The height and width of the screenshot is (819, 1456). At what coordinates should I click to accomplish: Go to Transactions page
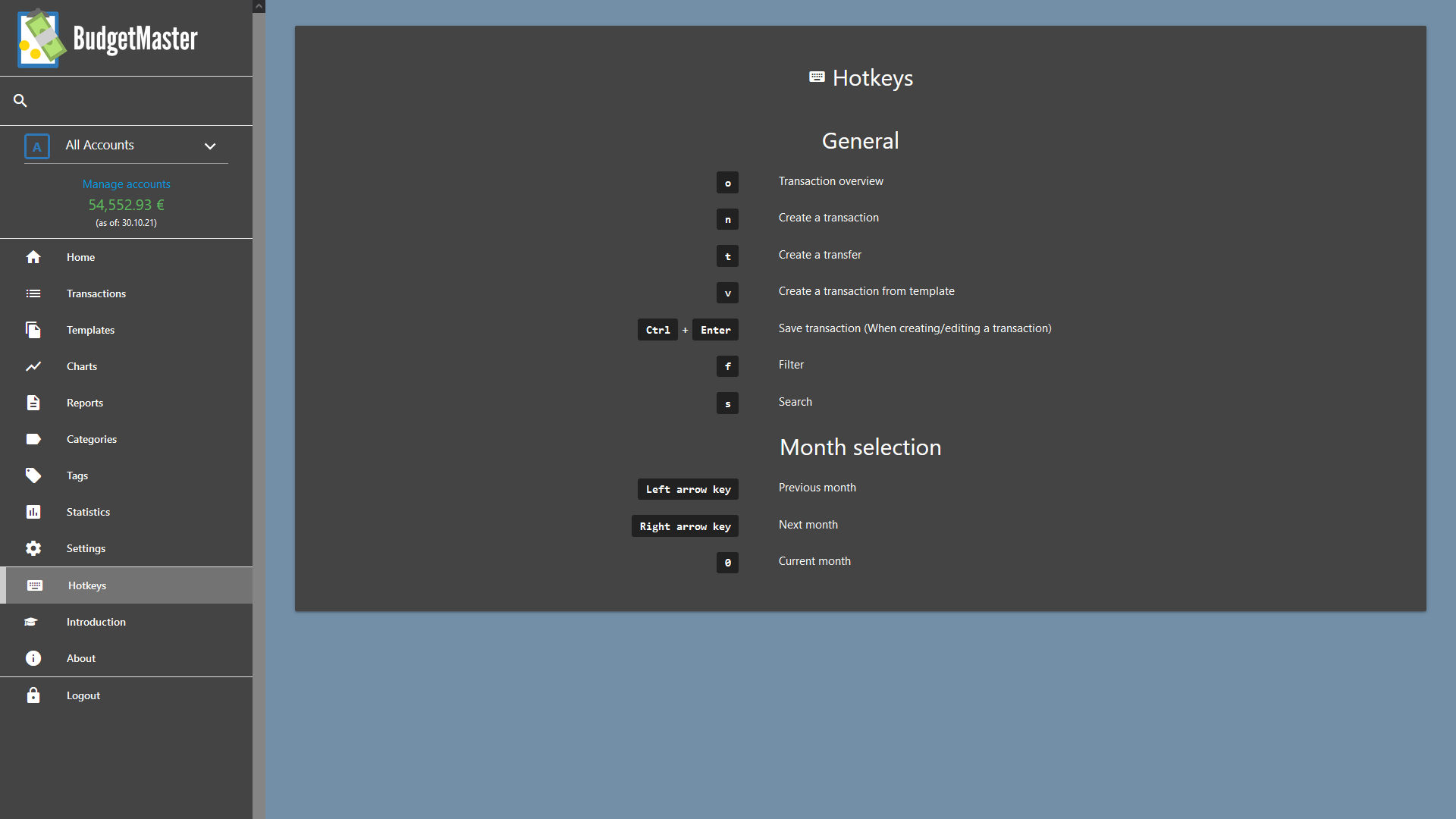(126, 293)
